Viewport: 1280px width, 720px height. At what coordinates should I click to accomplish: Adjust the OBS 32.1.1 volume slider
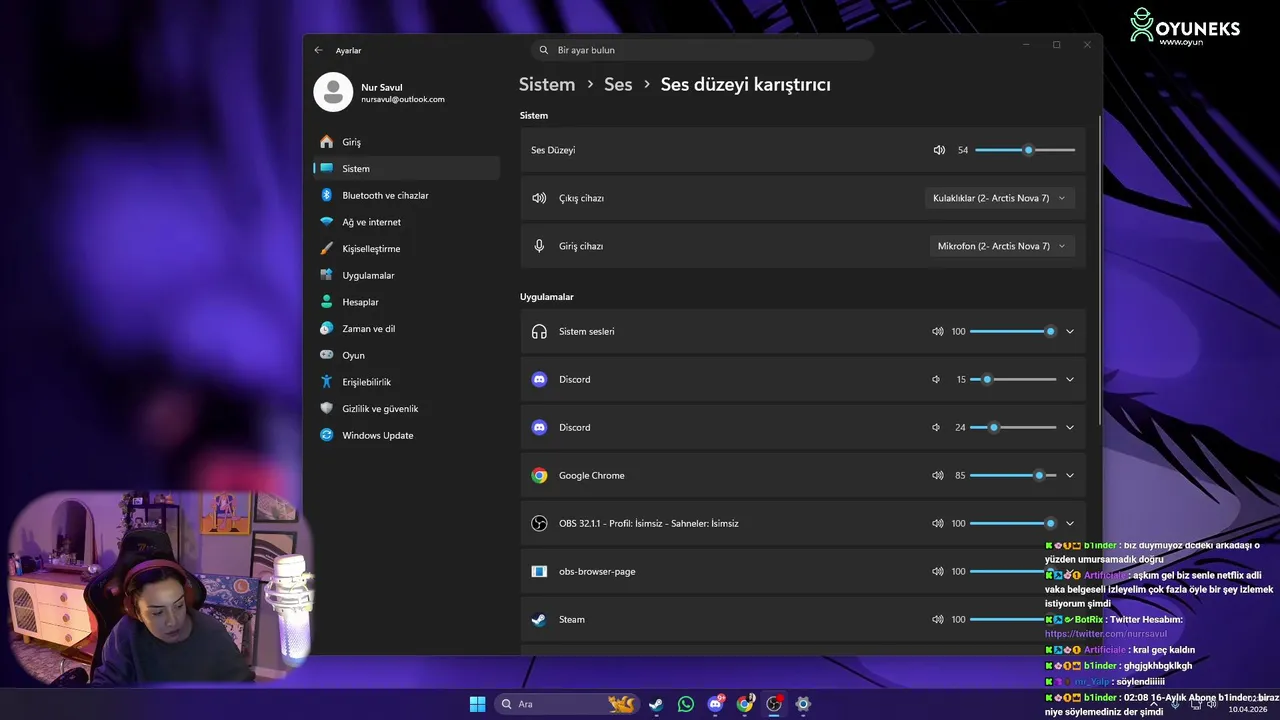point(1013,523)
